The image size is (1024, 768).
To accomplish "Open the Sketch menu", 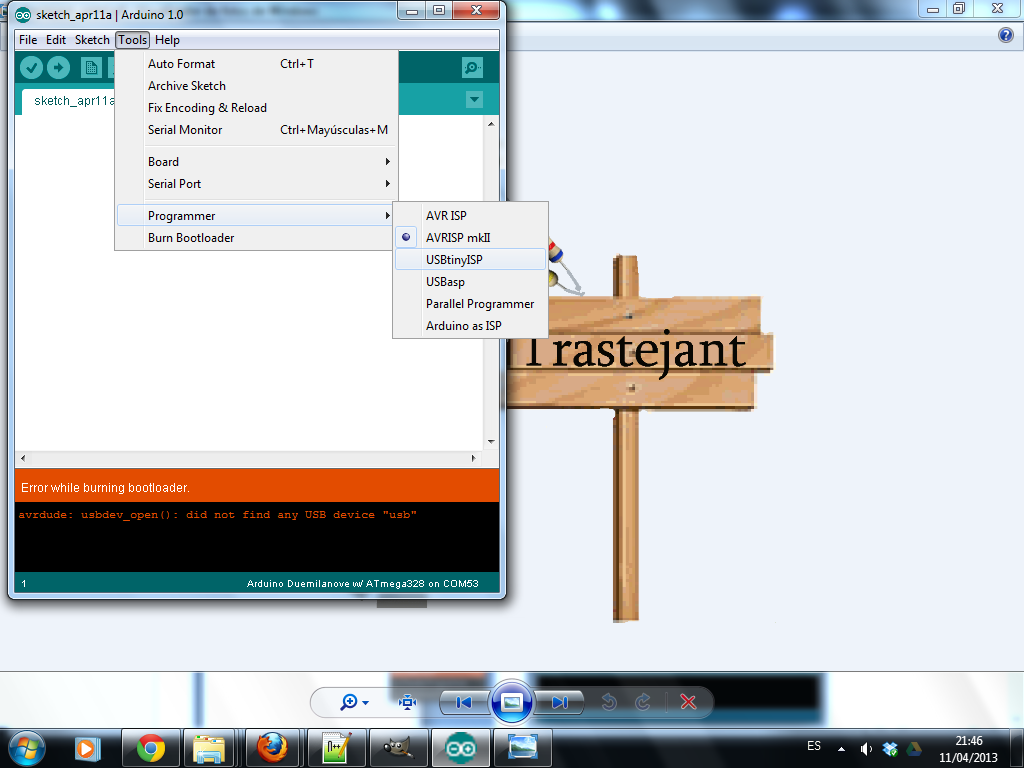I will click(92, 40).
